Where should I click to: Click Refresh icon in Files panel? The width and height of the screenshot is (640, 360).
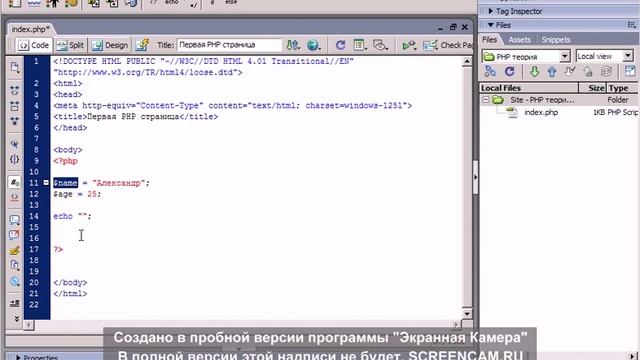(509, 71)
